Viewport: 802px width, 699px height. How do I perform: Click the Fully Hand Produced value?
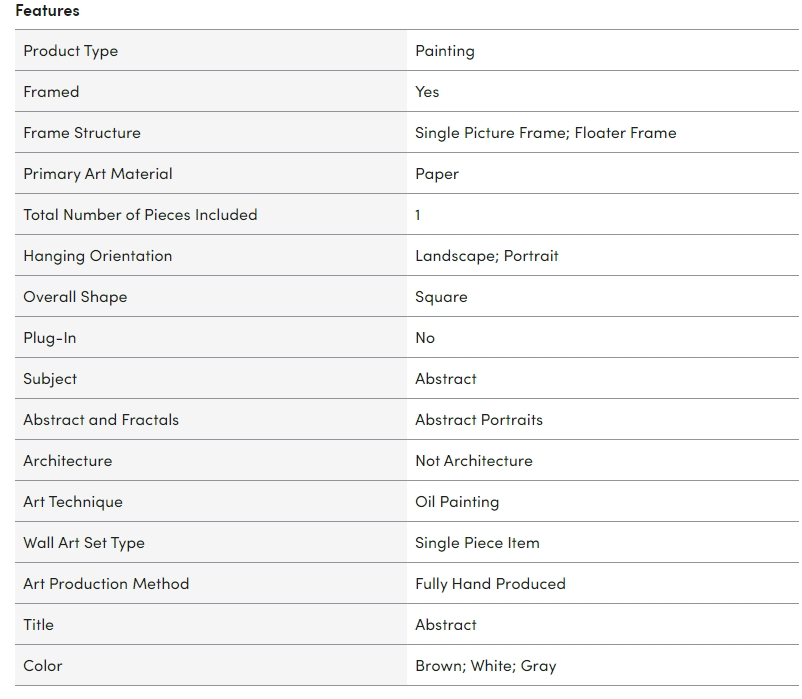click(490, 584)
